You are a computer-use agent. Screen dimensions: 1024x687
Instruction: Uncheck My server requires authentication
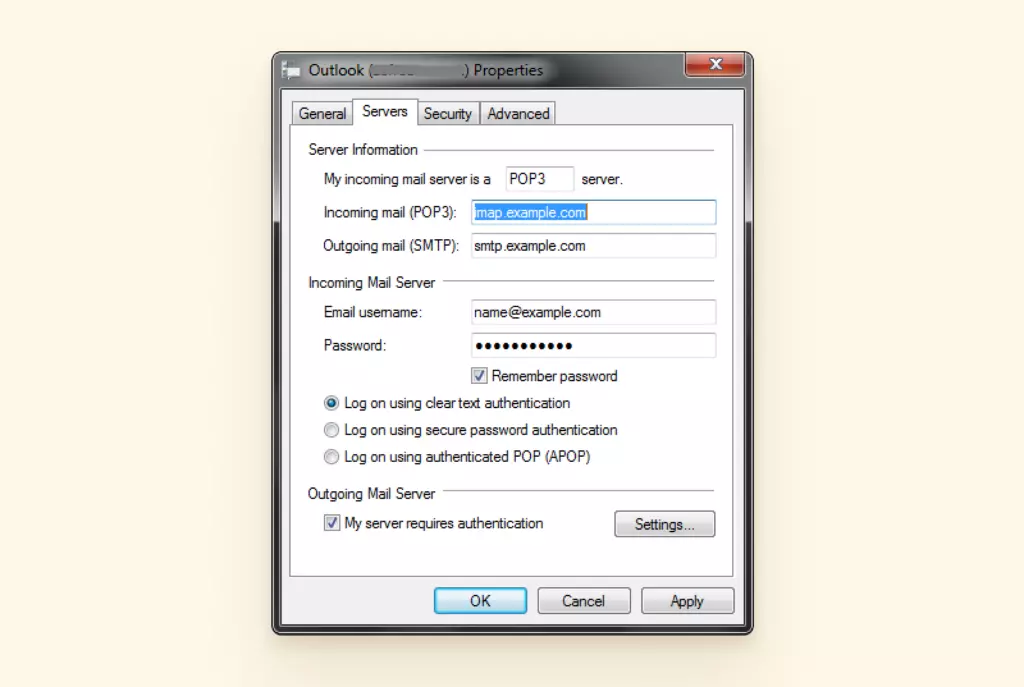[x=332, y=523]
